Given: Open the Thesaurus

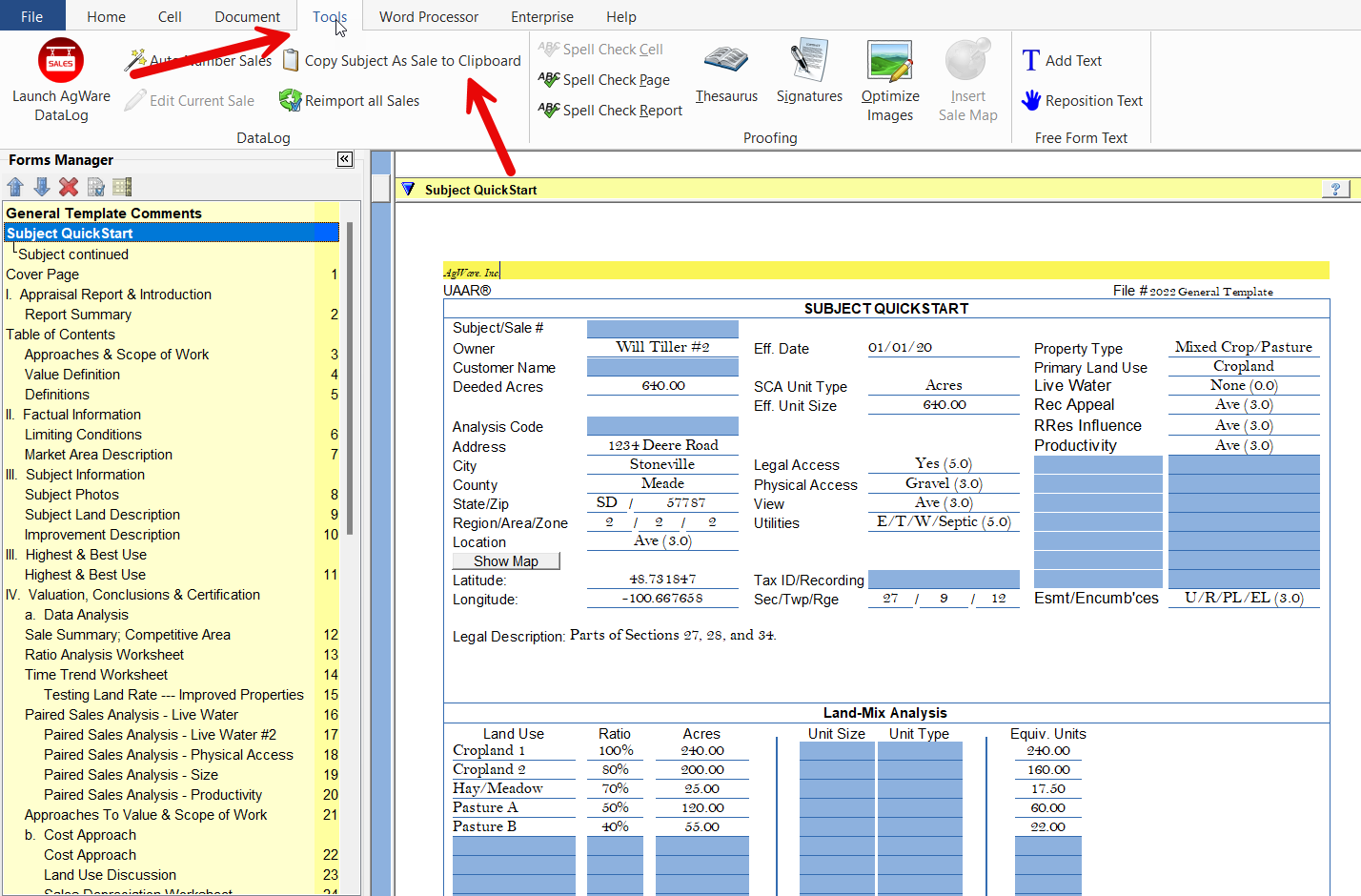Looking at the screenshot, I should point(726,72).
